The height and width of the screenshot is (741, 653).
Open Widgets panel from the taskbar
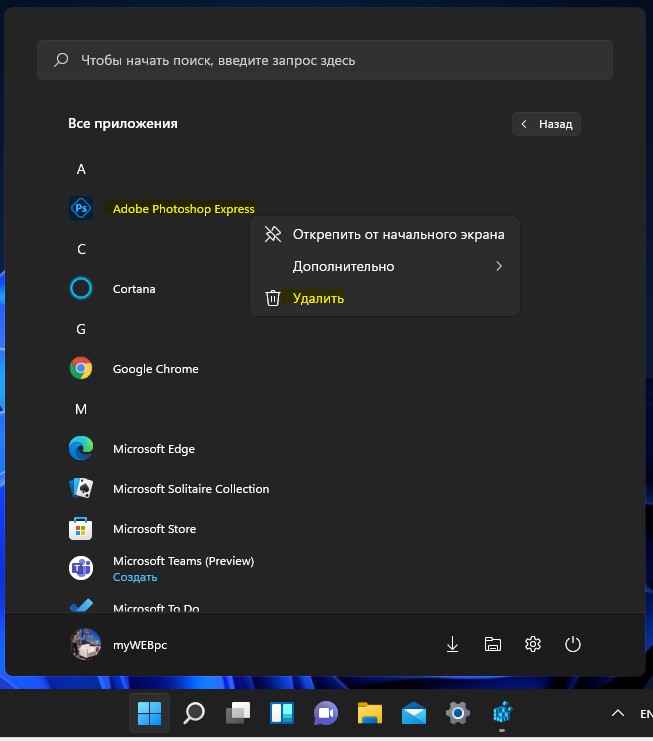click(x=282, y=713)
